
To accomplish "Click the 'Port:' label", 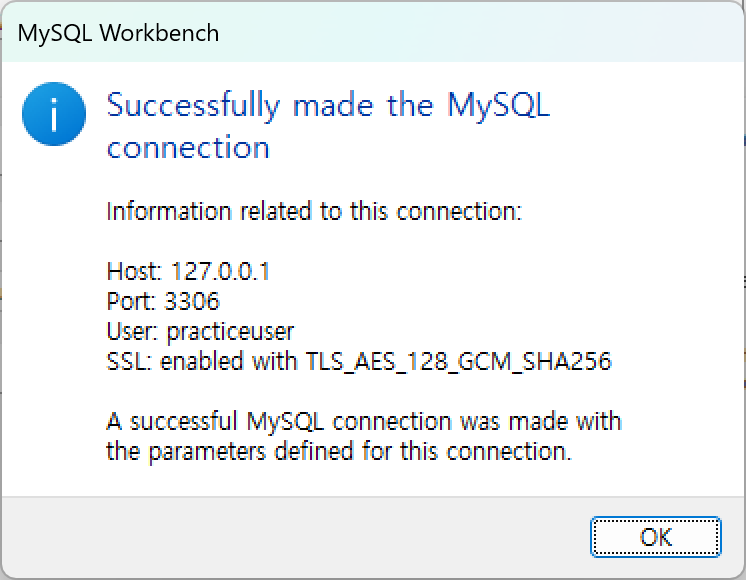I will 131,301.
